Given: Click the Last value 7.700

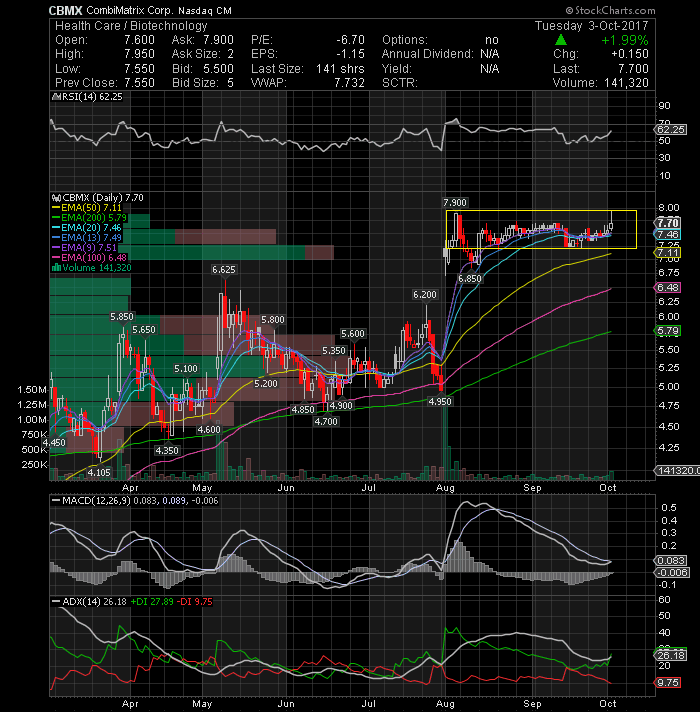Looking at the screenshot, I should coord(633,69).
